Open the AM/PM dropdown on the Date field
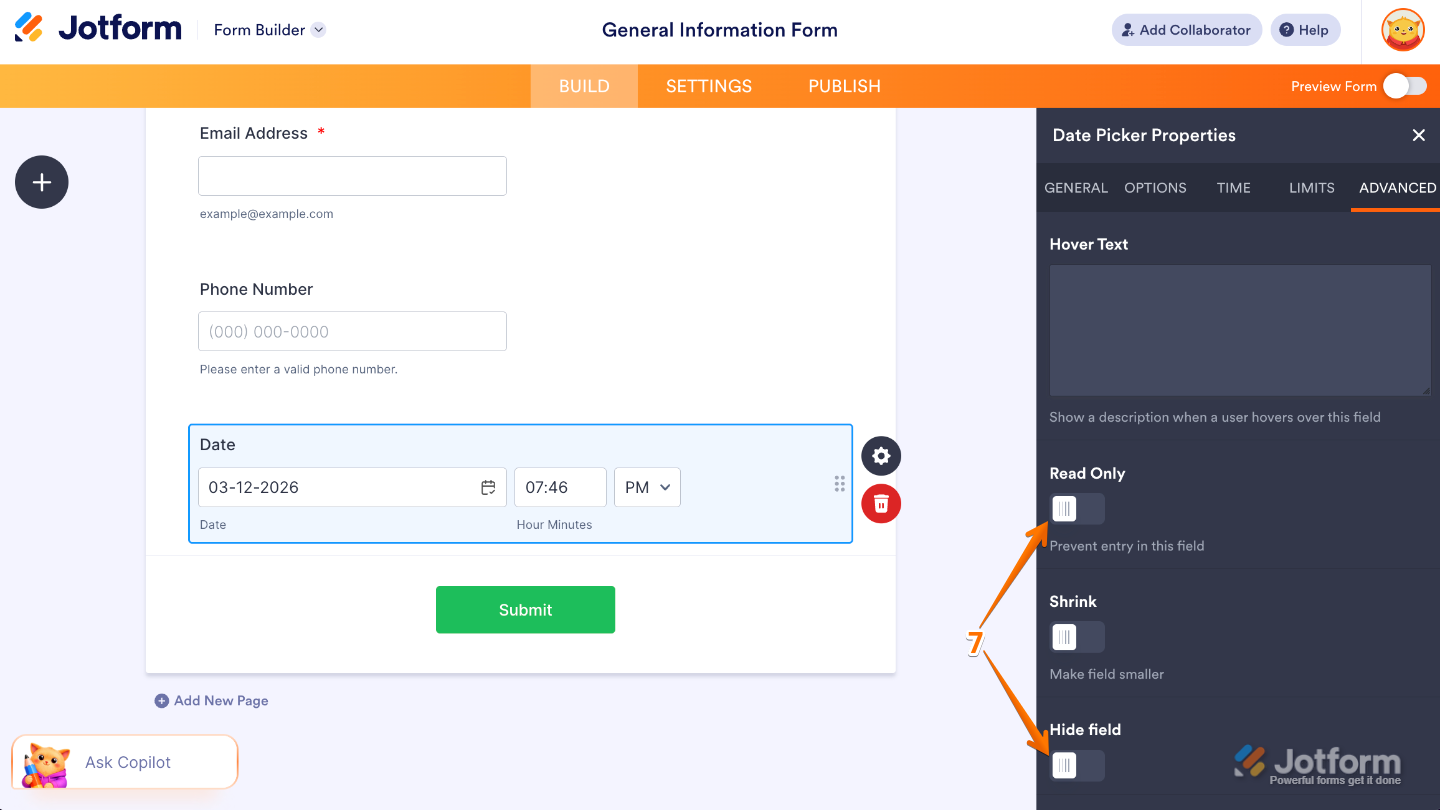Image resolution: width=1440 pixels, height=810 pixels. (647, 487)
